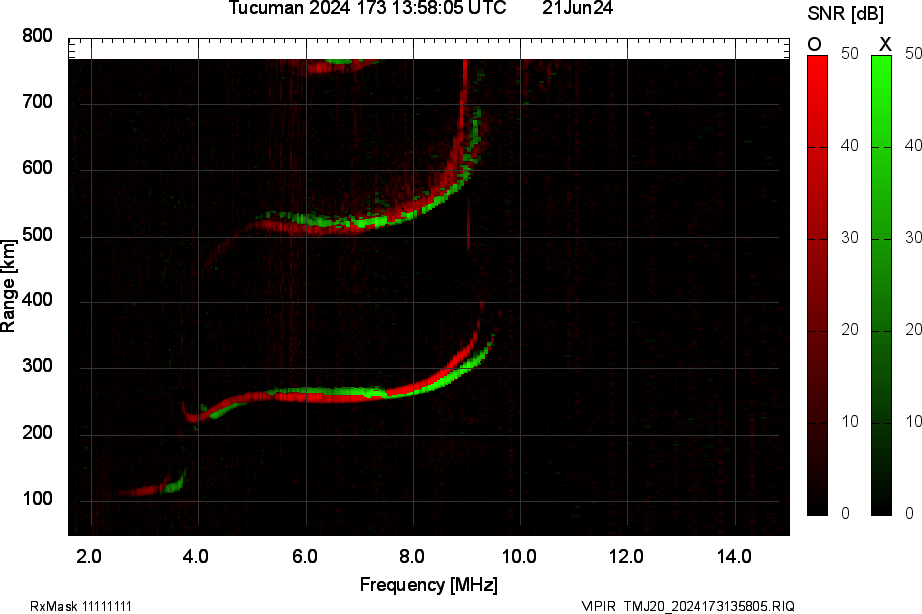Viewport: 922px width, 614px height.
Task: Click the 400 range axis tick label
Action: tap(38, 300)
